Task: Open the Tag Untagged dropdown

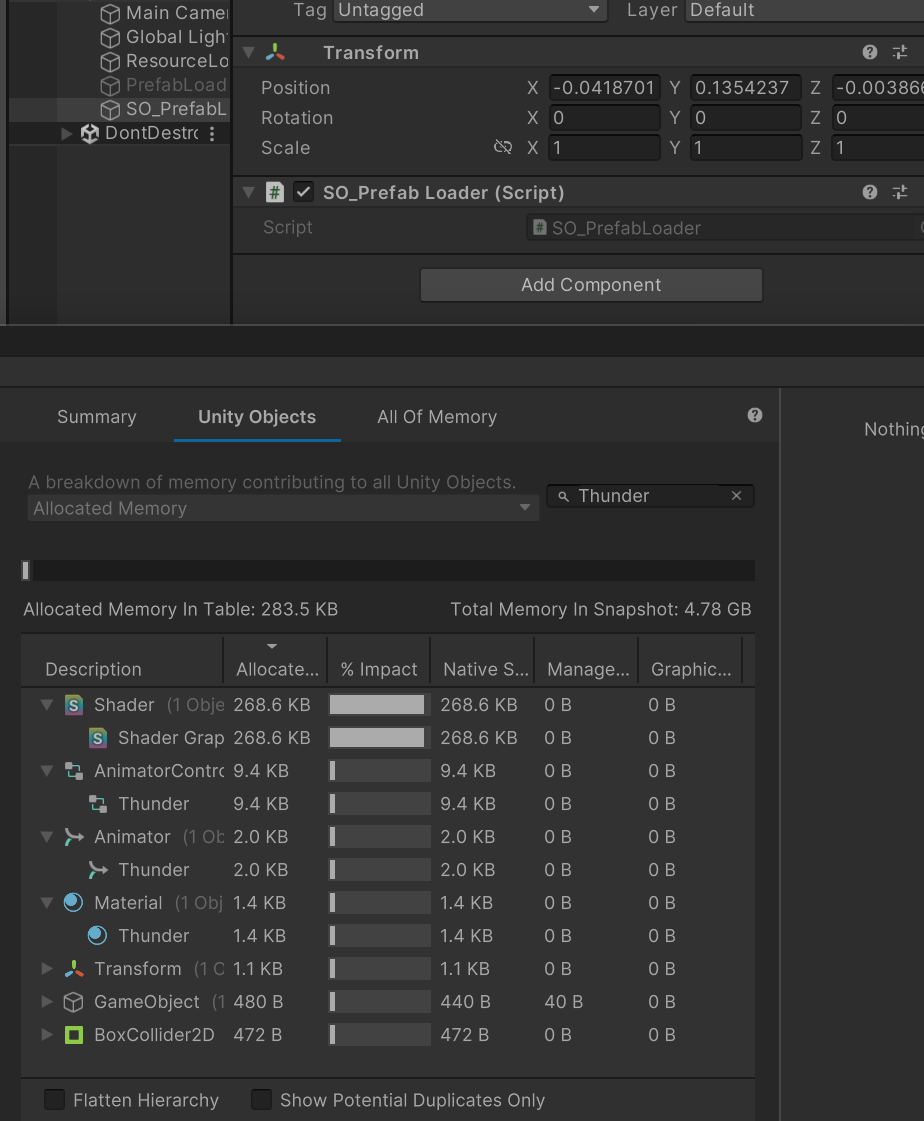Action: pos(470,10)
